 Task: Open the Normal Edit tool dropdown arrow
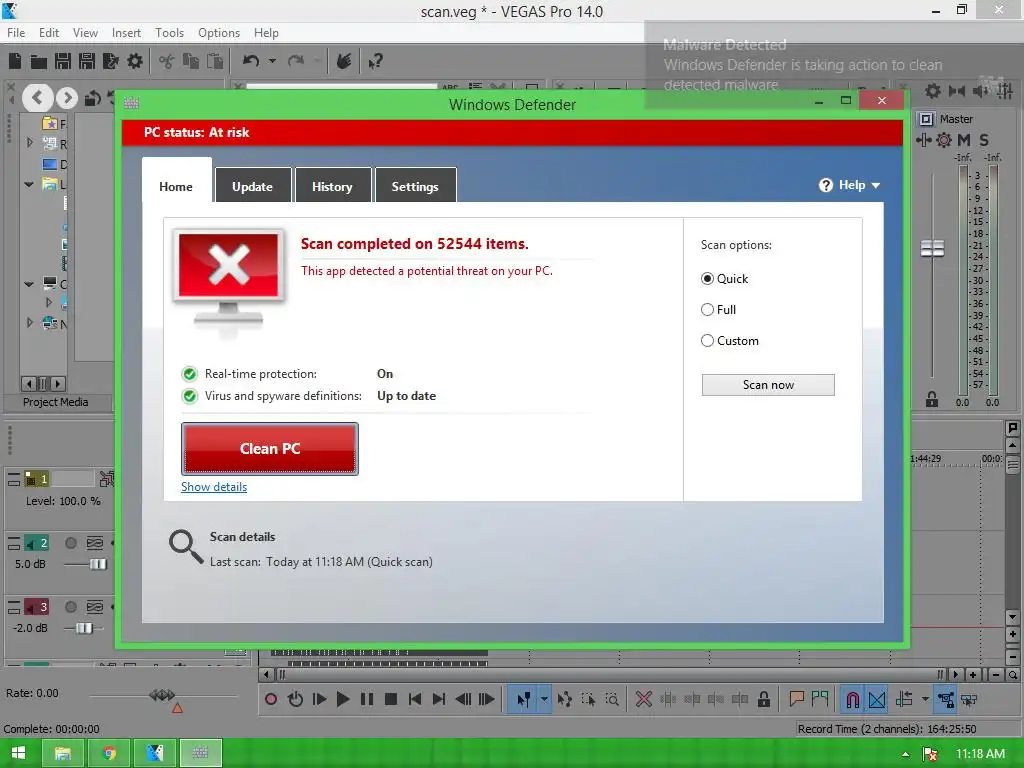(x=544, y=699)
